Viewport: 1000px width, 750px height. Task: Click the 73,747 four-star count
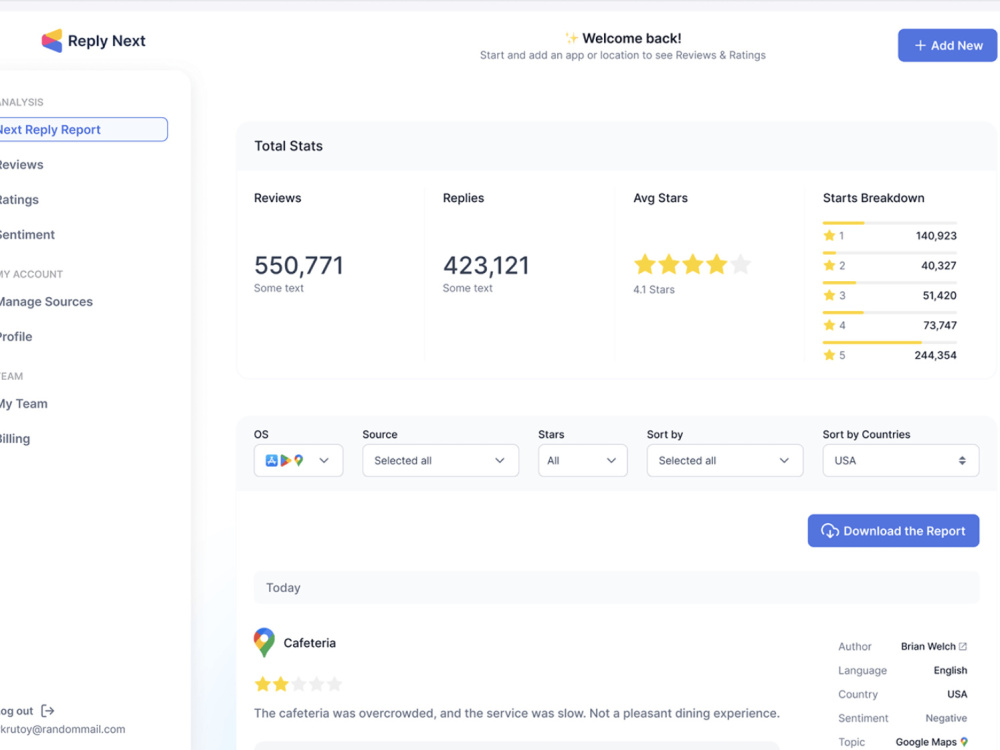940,325
